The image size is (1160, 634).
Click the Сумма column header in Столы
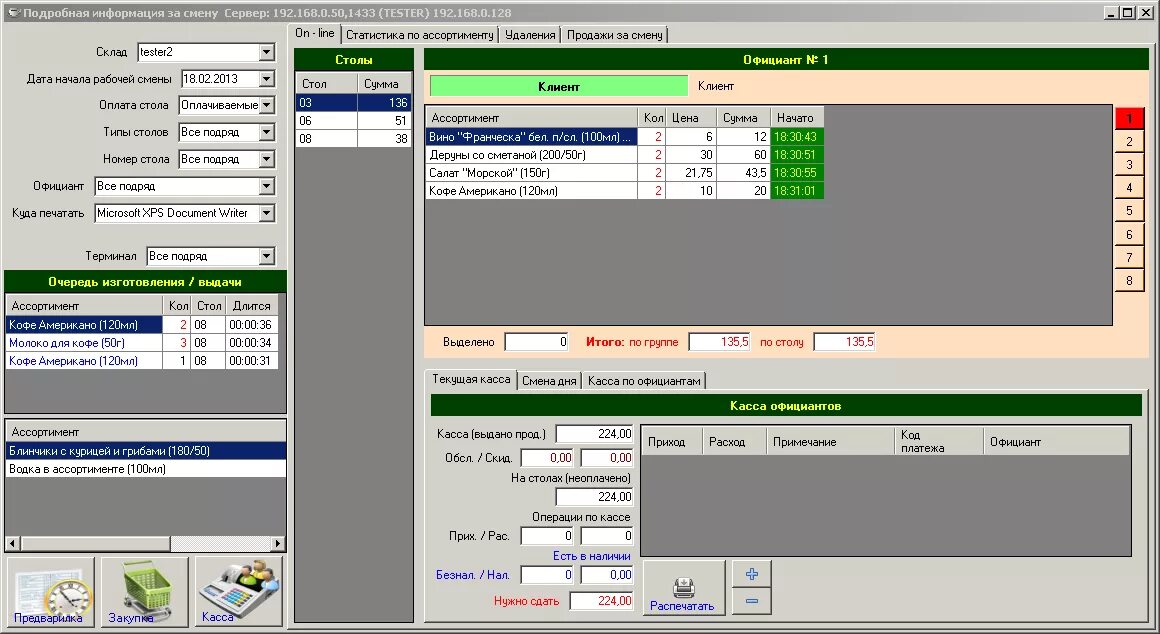(x=384, y=84)
